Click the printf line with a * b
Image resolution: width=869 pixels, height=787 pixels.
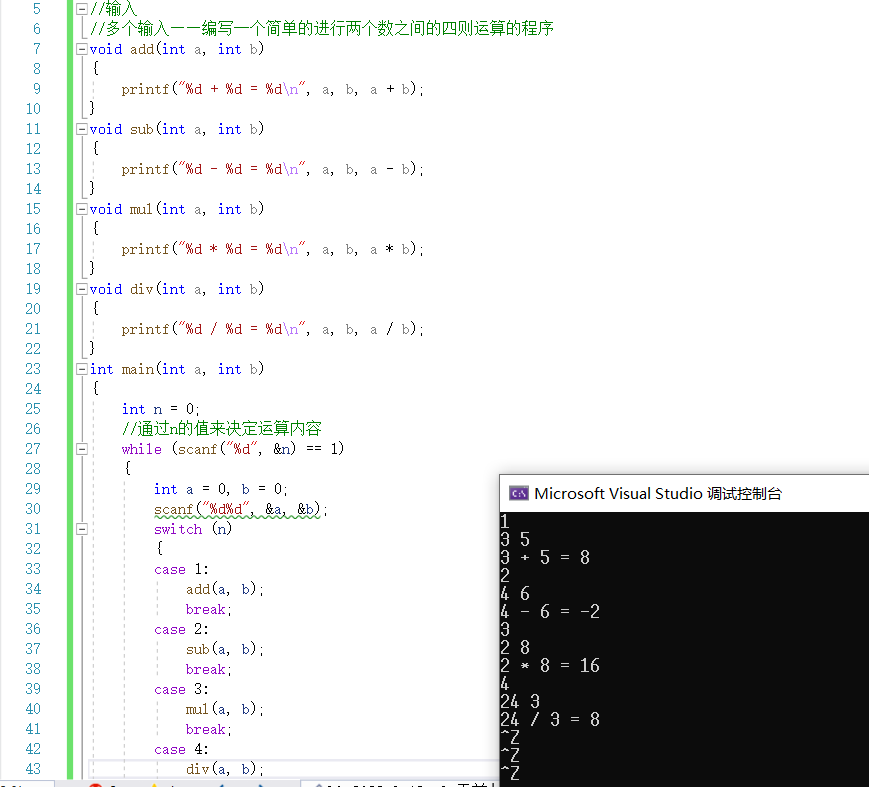pos(272,249)
